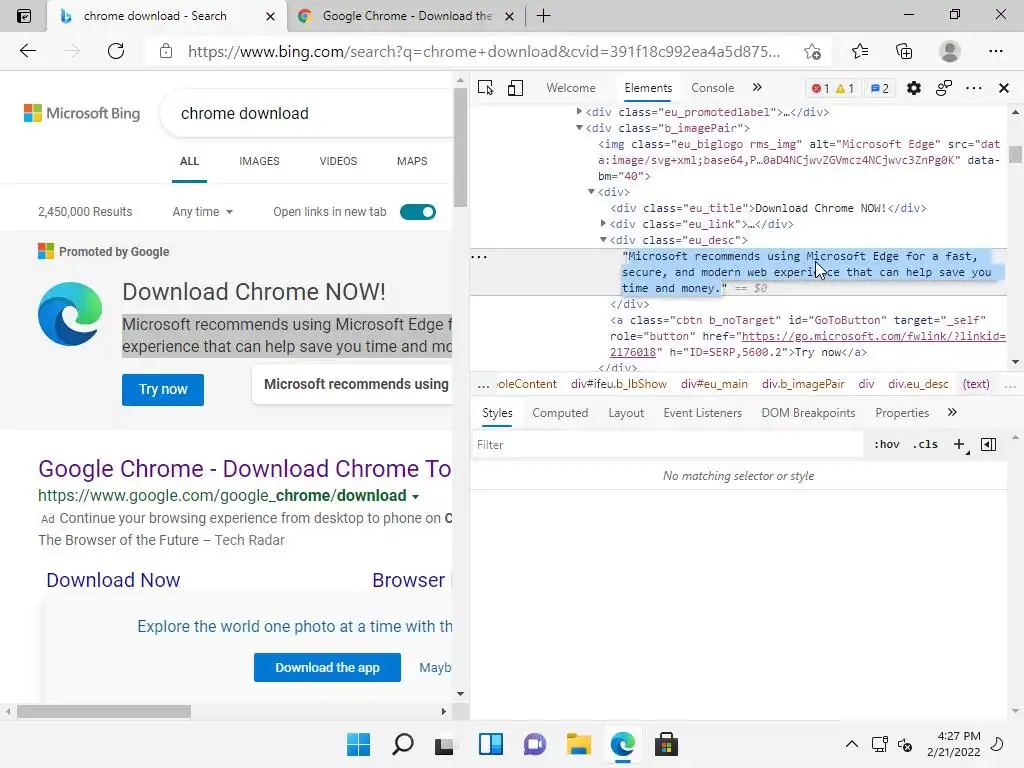Toggle device emulation icon in DevTools

515,88
